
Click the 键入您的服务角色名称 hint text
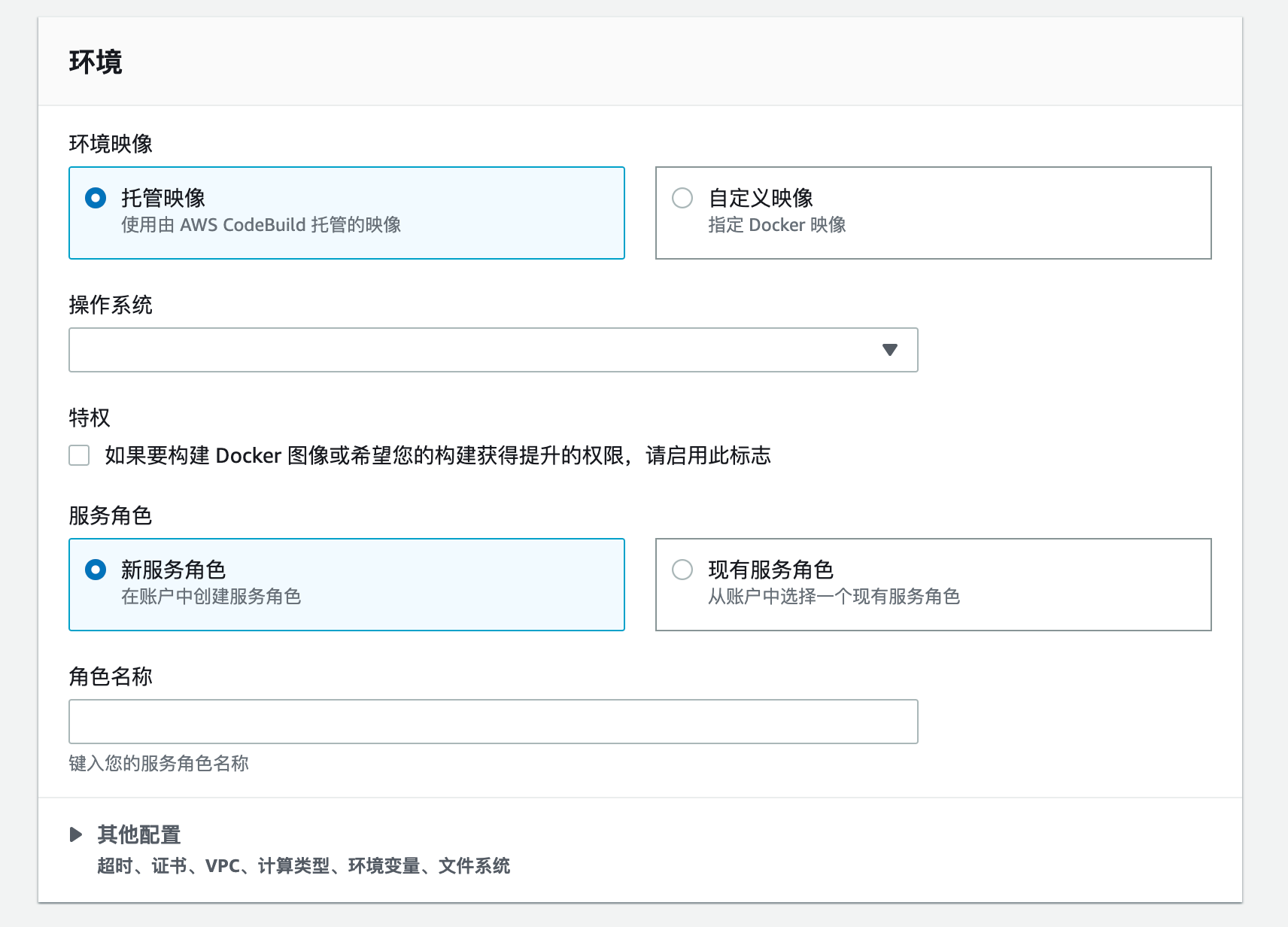click(x=159, y=764)
